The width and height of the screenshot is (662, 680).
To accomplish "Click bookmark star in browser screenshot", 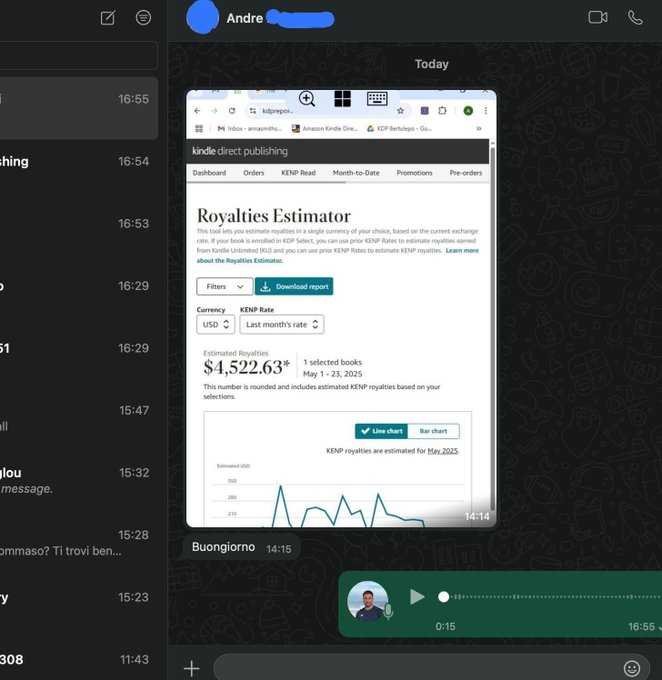I will pyautogui.click(x=400, y=111).
